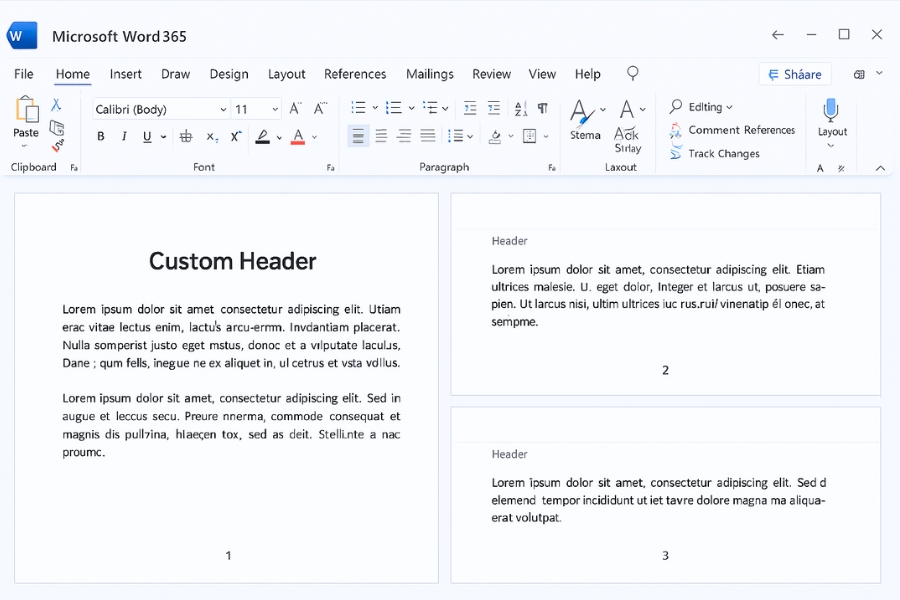
Task: Open the References tab
Action: click(x=355, y=73)
